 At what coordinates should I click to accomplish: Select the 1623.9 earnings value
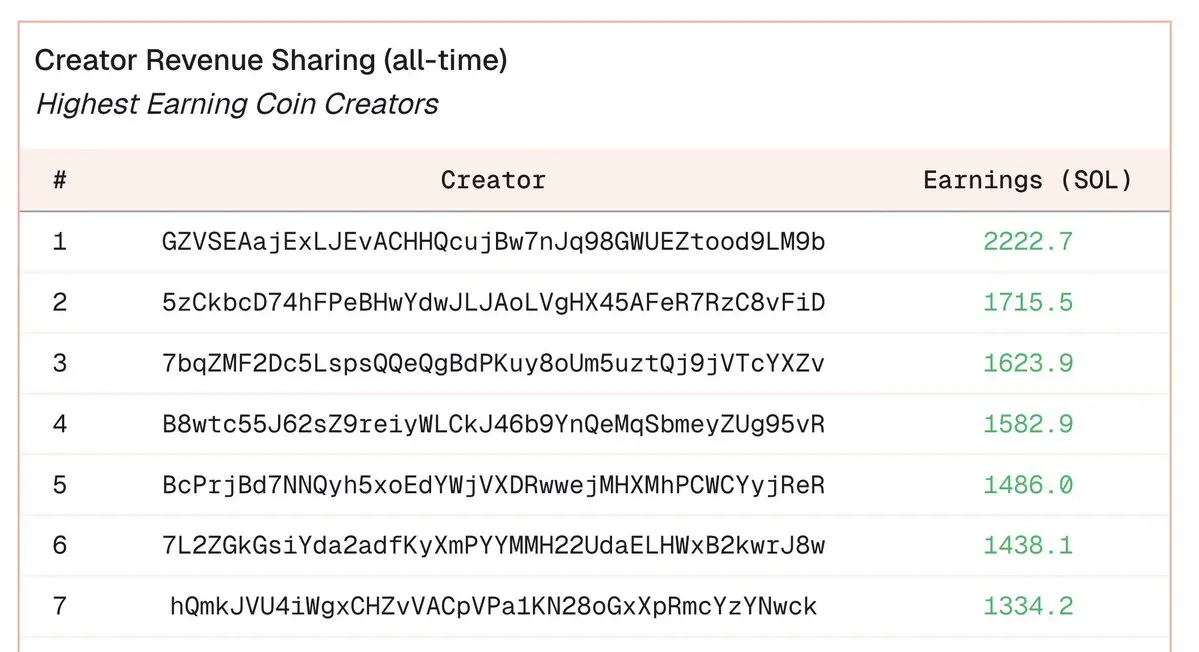[1028, 363]
